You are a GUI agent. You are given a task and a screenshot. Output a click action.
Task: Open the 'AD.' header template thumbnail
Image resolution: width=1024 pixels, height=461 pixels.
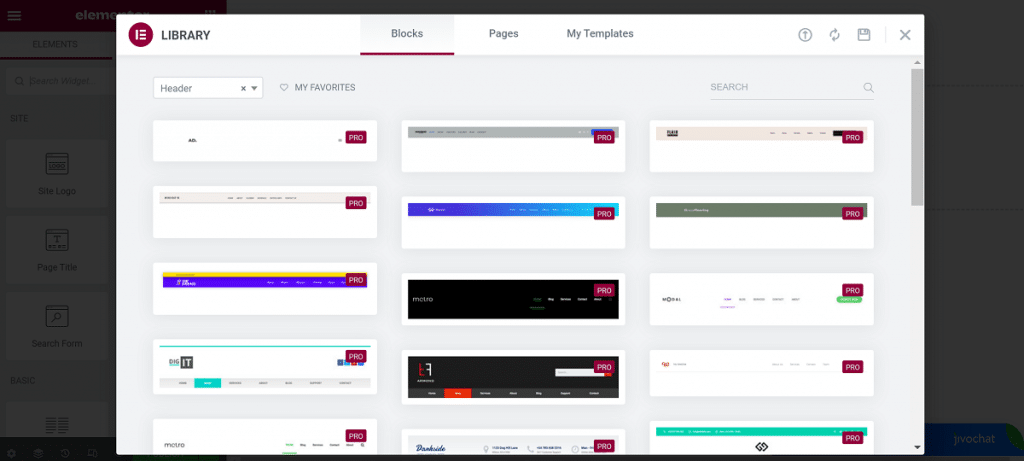pyautogui.click(x=264, y=140)
